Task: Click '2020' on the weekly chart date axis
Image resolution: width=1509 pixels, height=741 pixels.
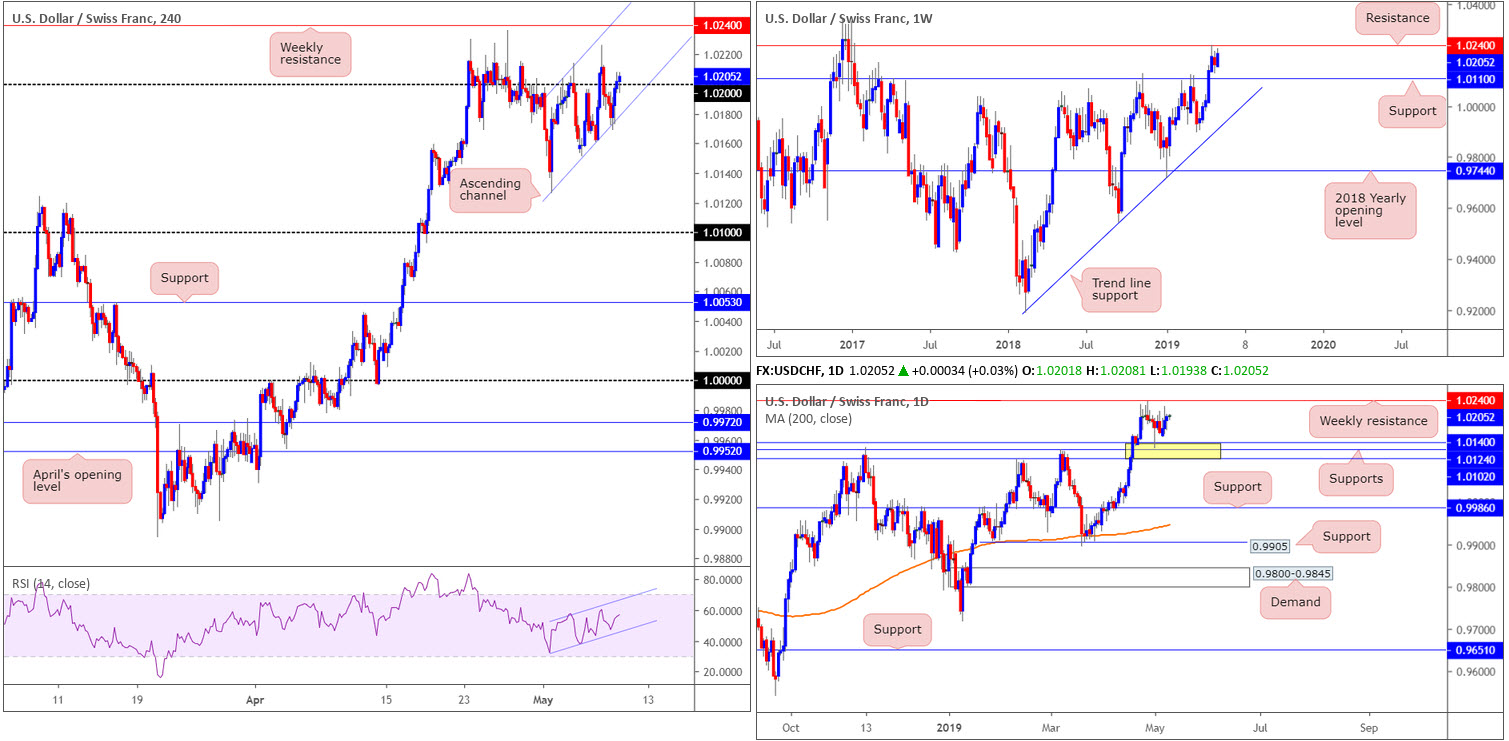Action: (x=1322, y=344)
